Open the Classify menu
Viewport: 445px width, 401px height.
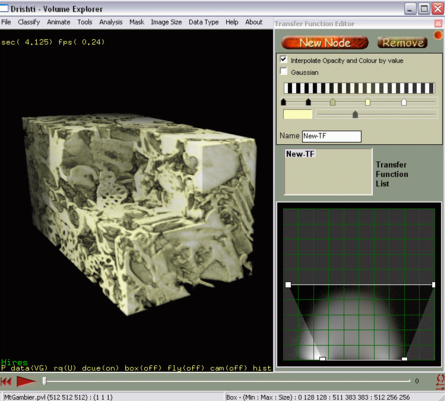(29, 22)
